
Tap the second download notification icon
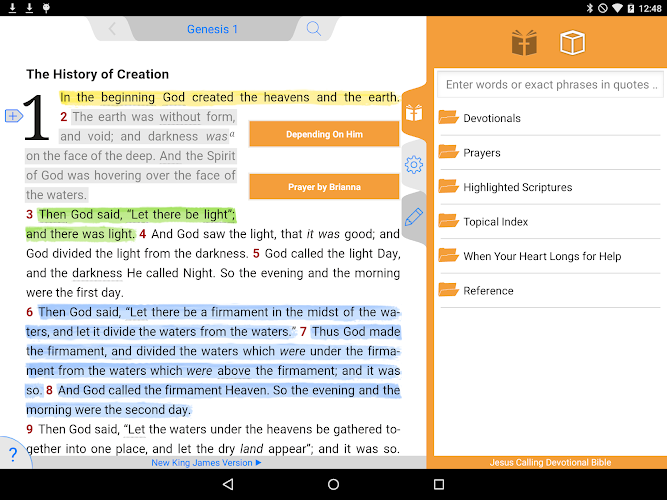point(29,8)
